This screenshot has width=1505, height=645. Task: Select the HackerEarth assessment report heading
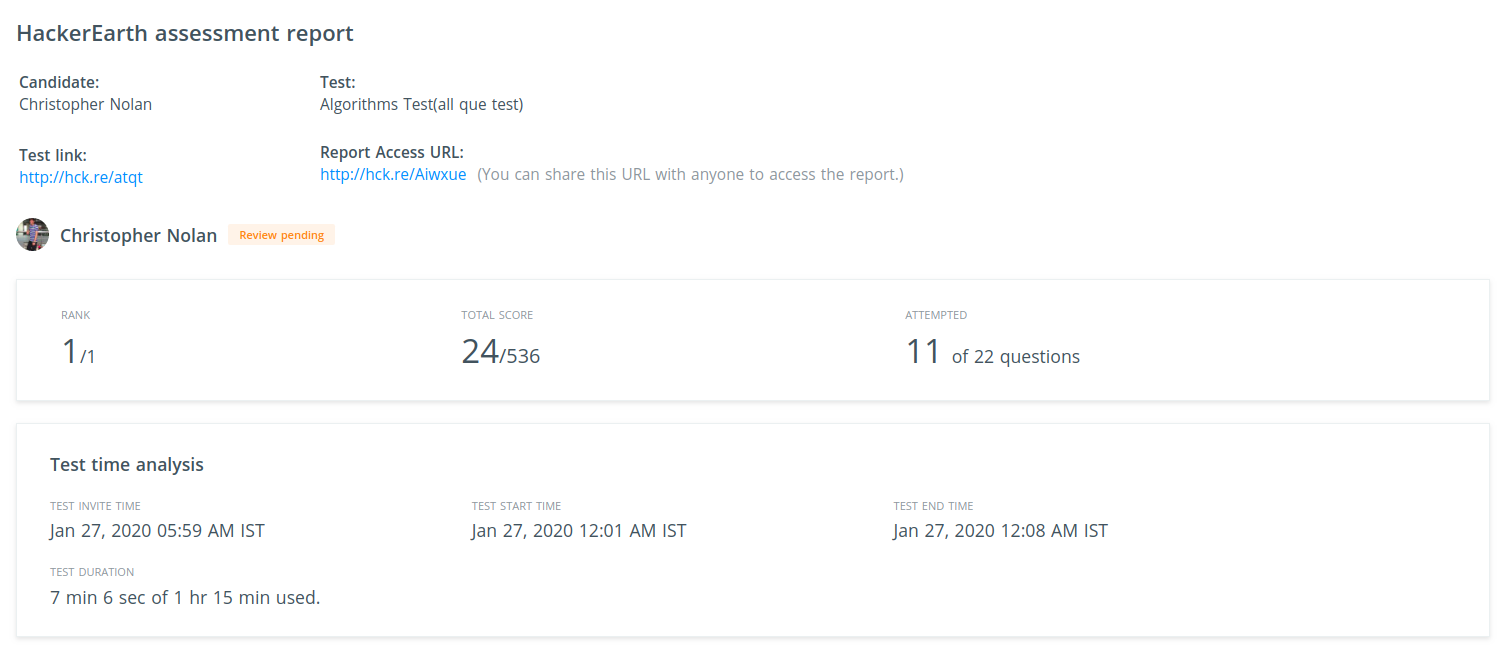[x=185, y=33]
